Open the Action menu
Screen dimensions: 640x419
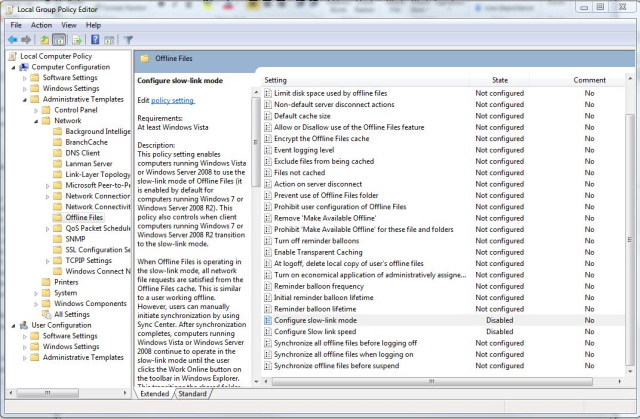click(41, 24)
